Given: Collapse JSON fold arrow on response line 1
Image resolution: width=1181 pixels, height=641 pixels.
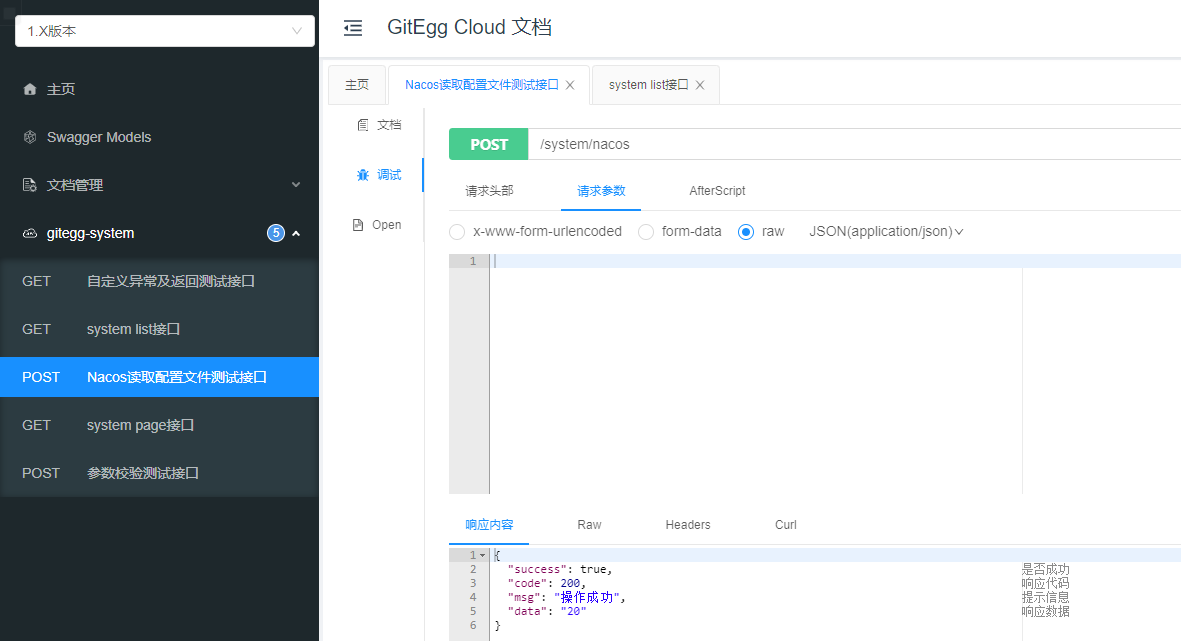Looking at the screenshot, I should 483,555.
